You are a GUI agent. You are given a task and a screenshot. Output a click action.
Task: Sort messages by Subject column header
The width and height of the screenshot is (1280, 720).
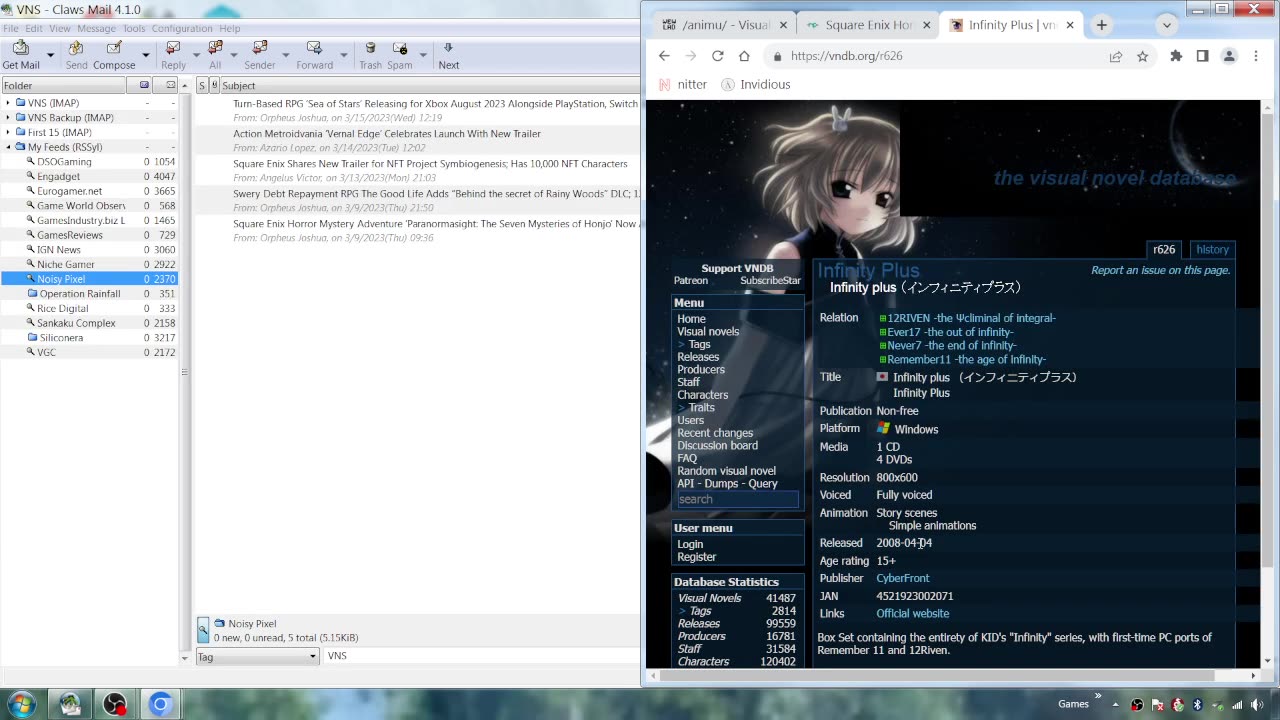[x=429, y=86]
